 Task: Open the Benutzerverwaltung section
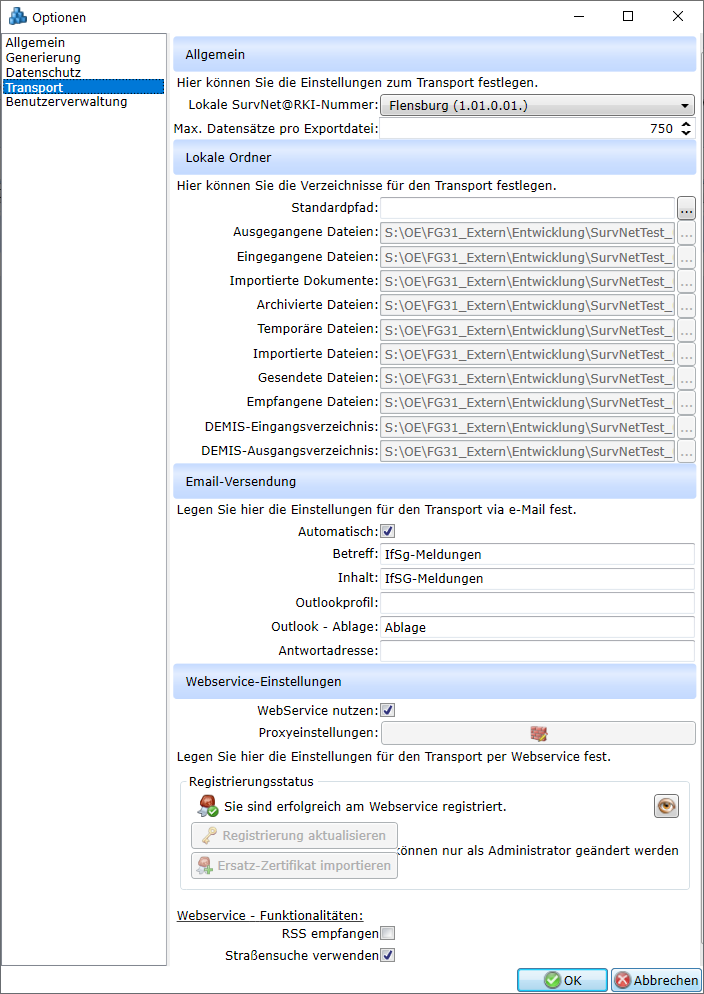(66, 102)
